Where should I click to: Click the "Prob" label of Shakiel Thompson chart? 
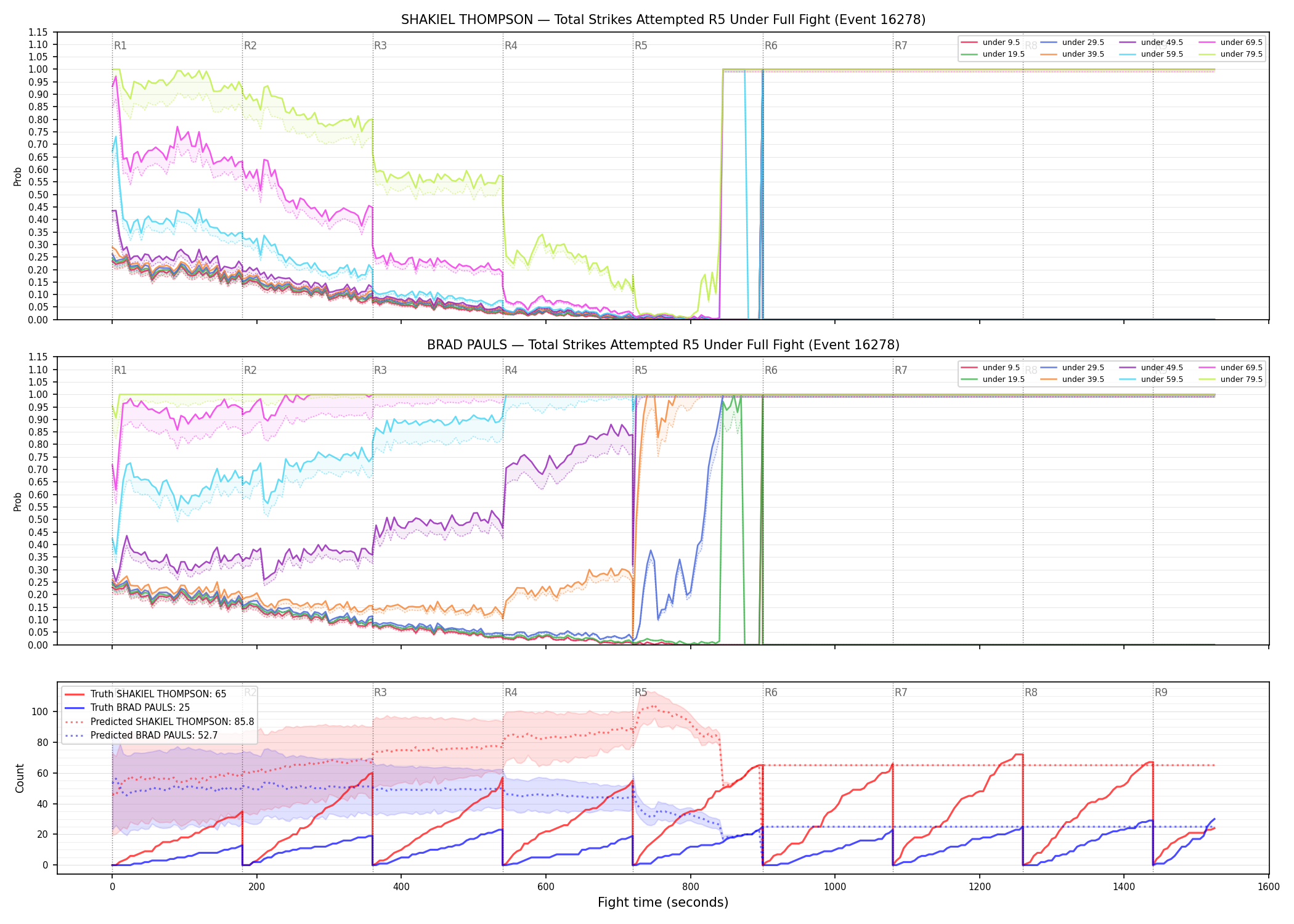click(x=18, y=177)
